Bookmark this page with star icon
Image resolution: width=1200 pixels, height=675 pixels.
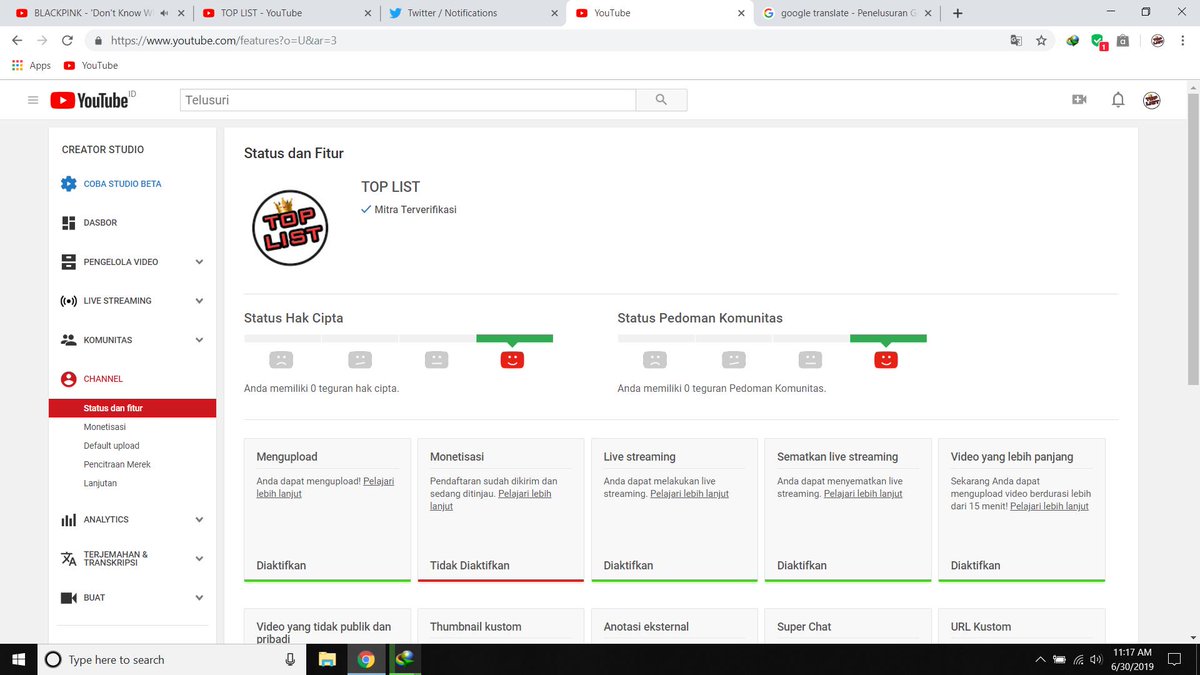point(1041,41)
